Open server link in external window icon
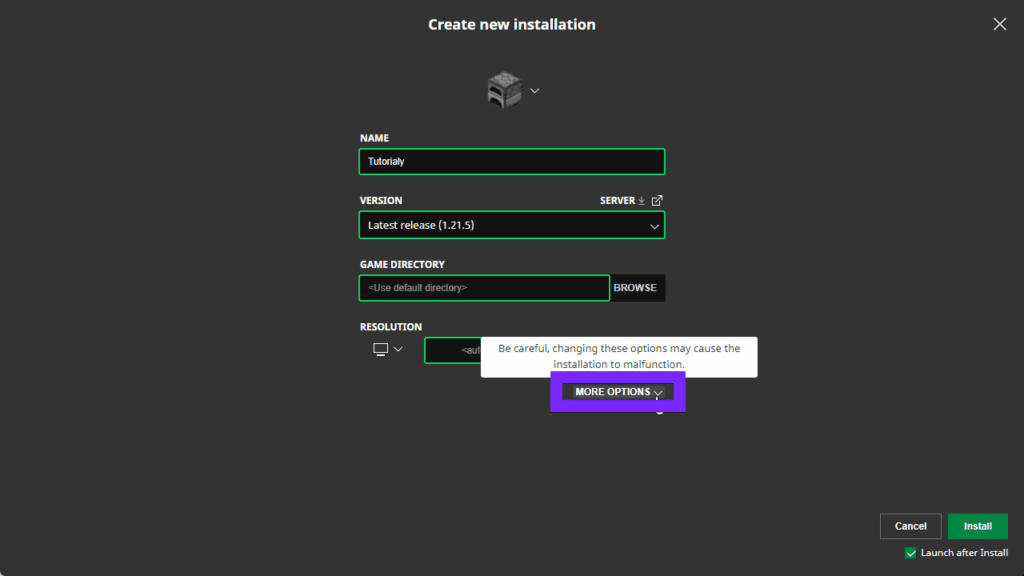This screenshot has height=576, width=1024. pyautogui.click(x=657, y=200)
